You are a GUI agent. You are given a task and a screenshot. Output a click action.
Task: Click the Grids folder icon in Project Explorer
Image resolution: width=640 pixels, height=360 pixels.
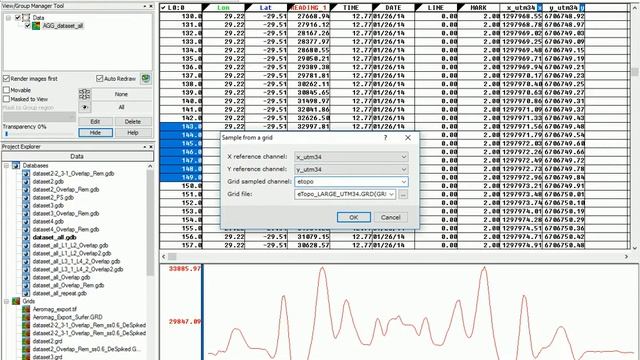pyautogui.click(x=16, y=301)
